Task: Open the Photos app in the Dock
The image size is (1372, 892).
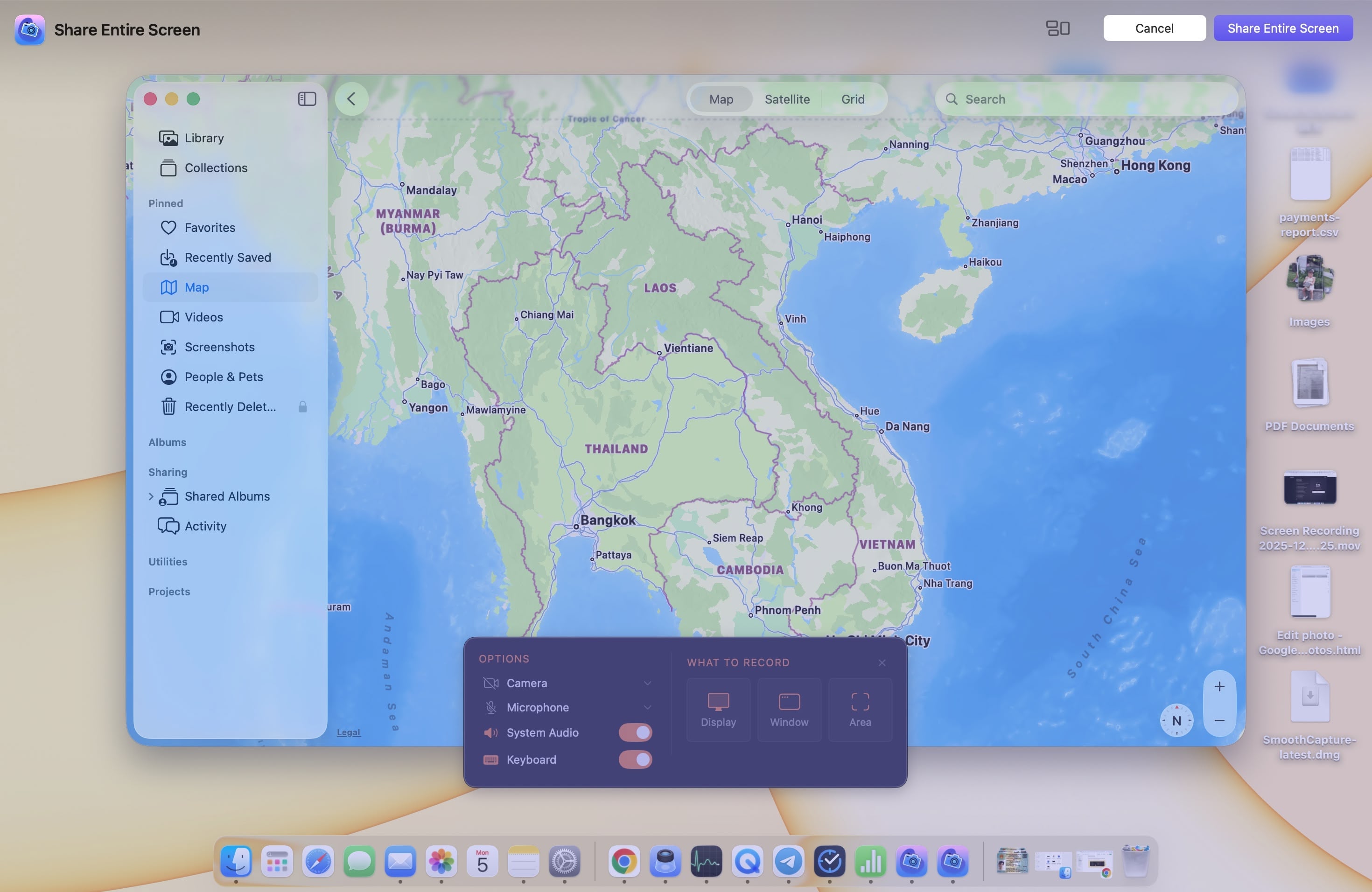Action: coord(441,862)
